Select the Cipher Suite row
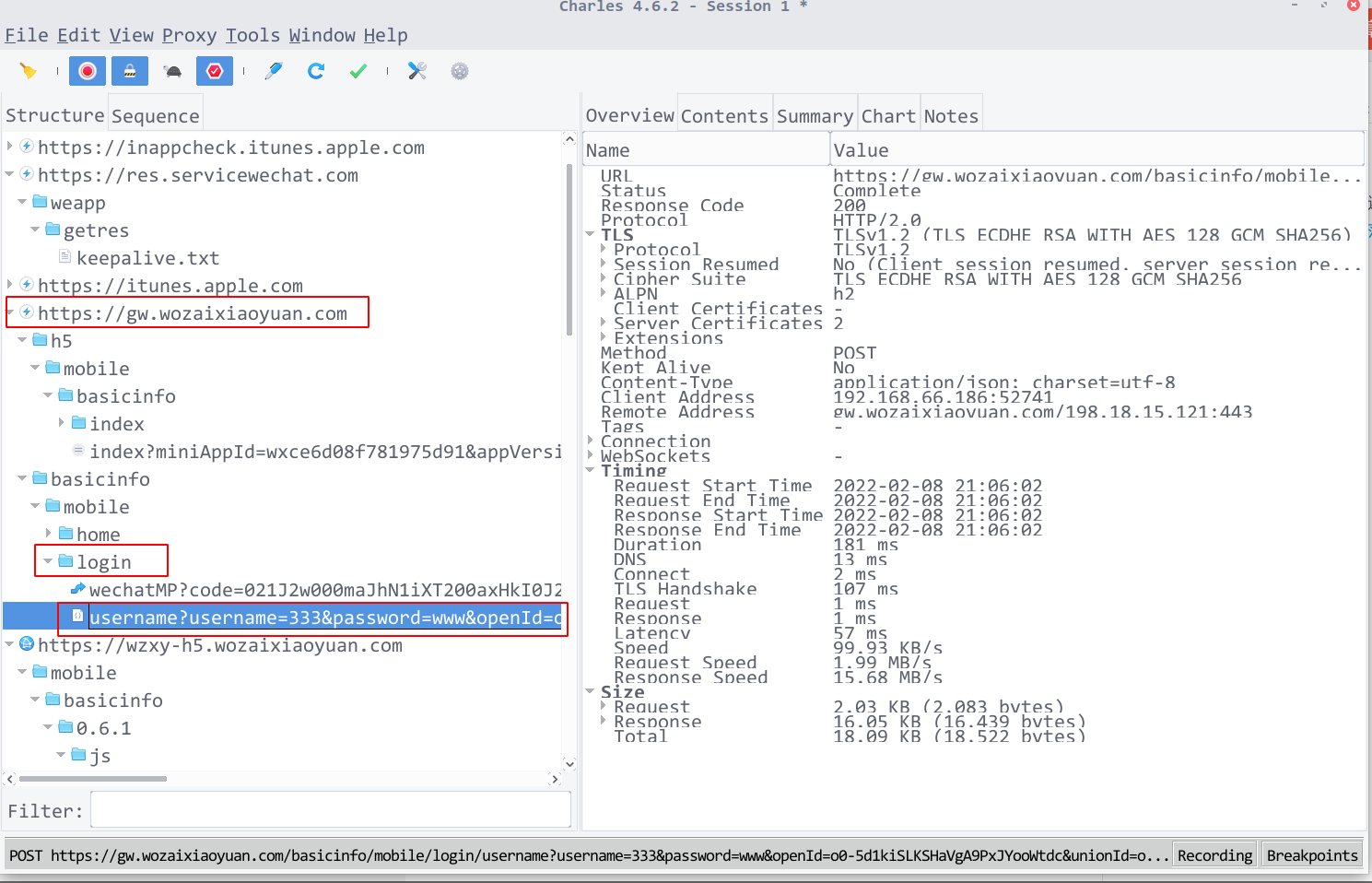 tap(973, 279)
